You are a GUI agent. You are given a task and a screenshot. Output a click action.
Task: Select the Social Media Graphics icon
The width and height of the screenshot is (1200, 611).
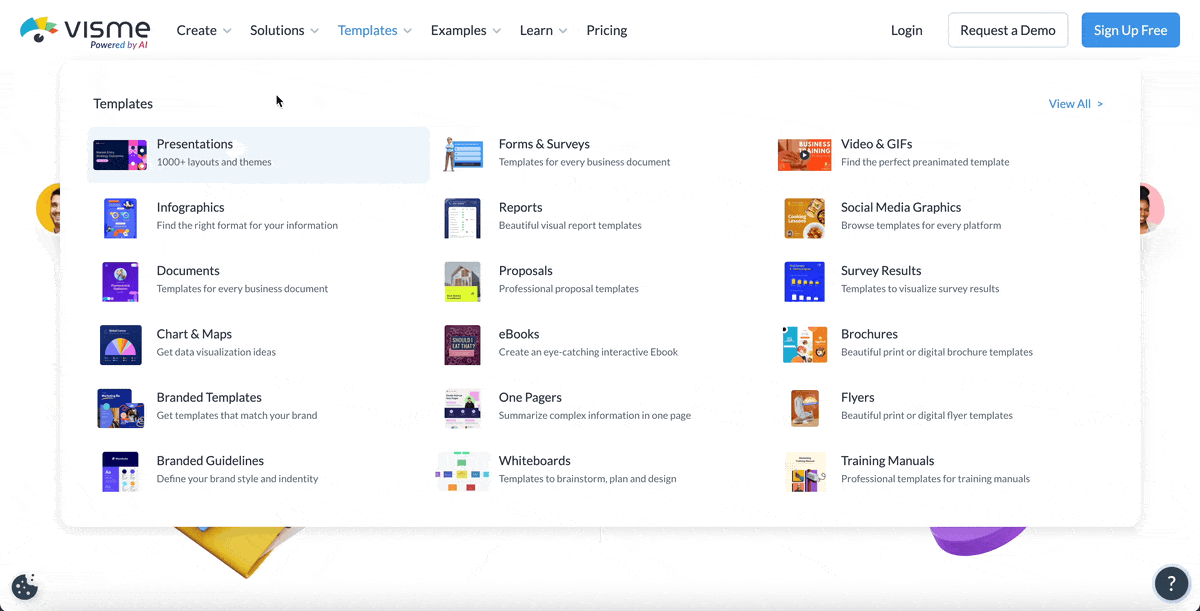pos(804,218)
